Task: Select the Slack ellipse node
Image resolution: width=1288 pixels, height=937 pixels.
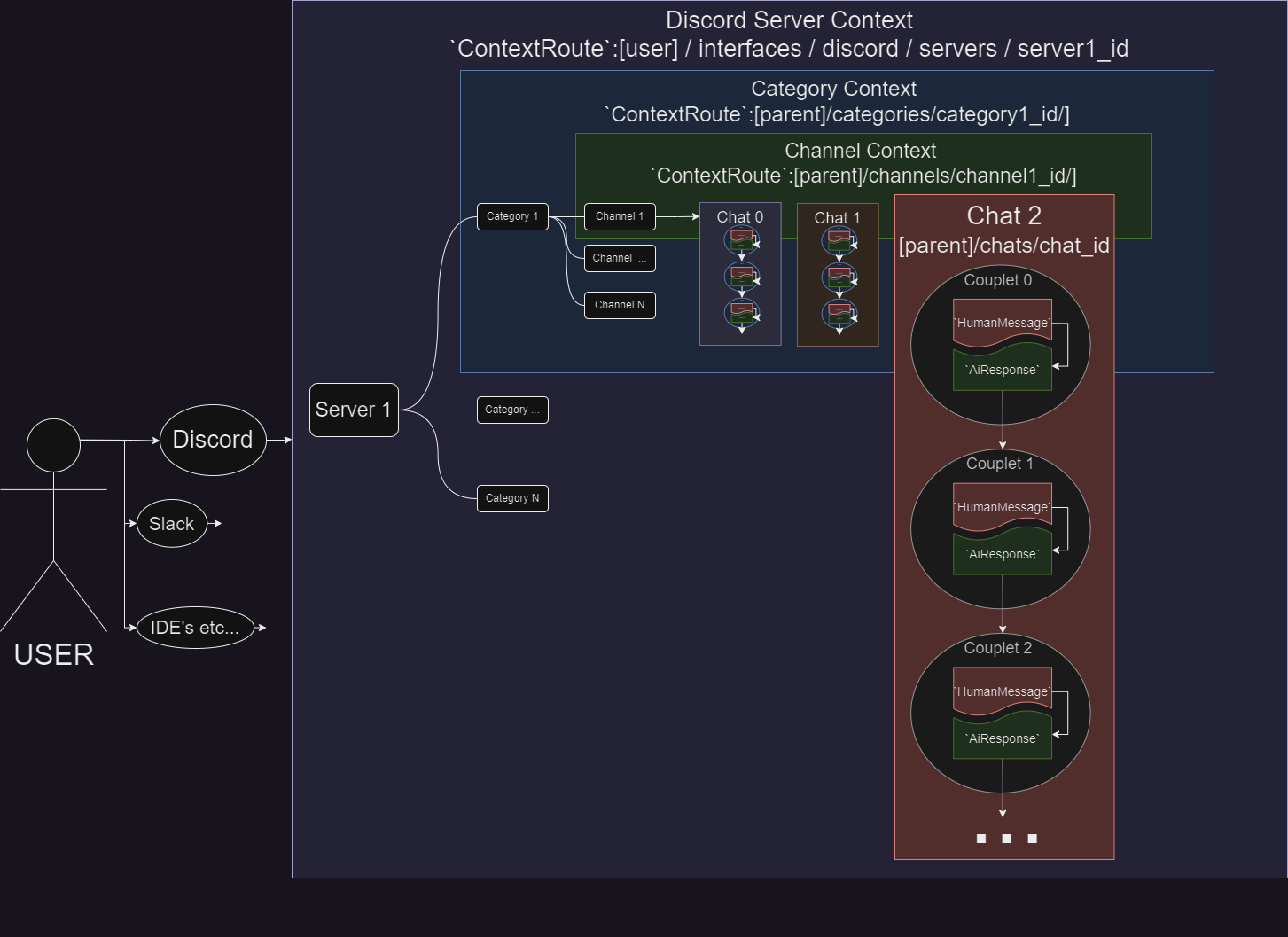Action: coord(172,524)
